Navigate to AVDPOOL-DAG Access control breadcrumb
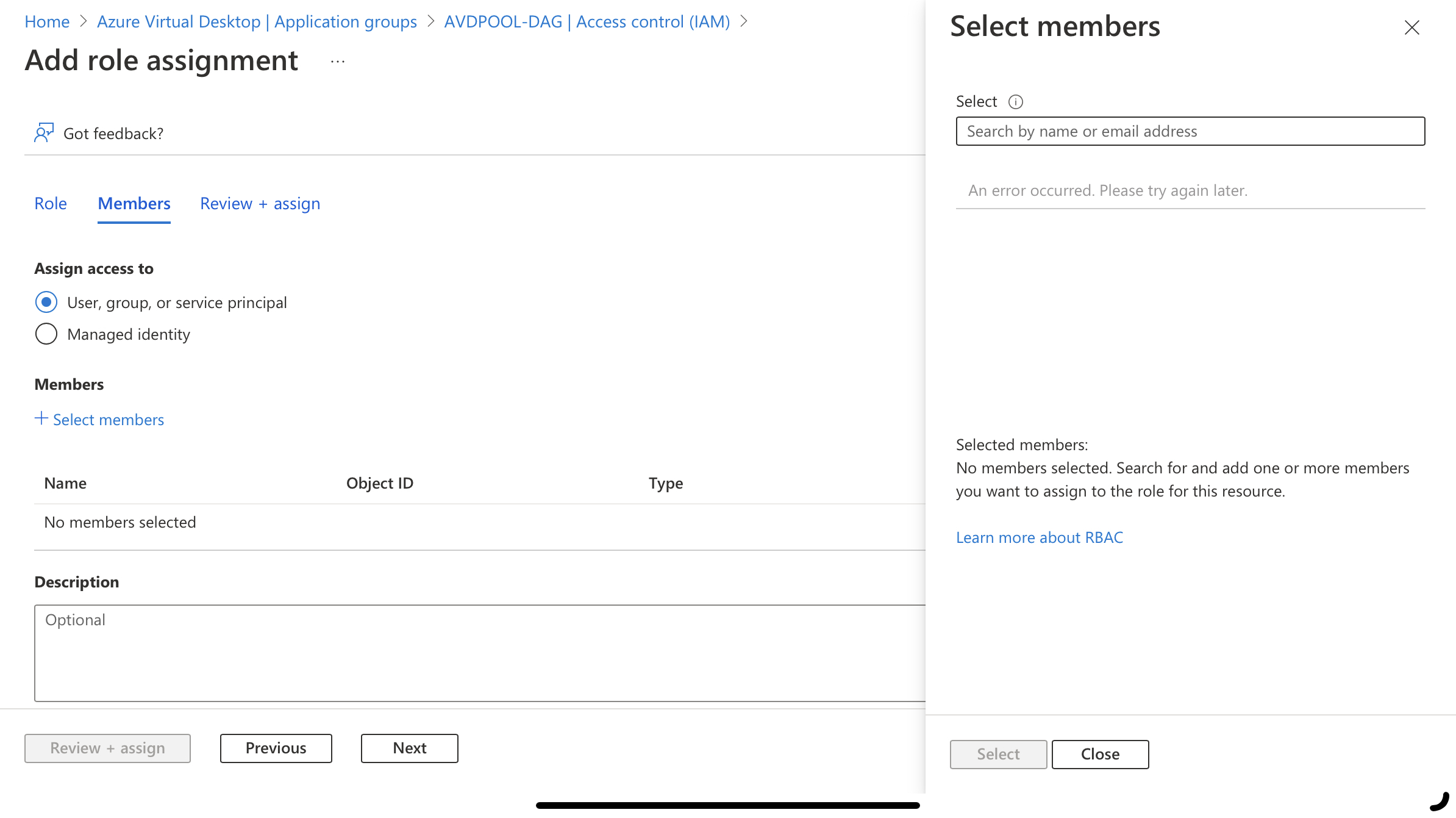 point(587,22)
